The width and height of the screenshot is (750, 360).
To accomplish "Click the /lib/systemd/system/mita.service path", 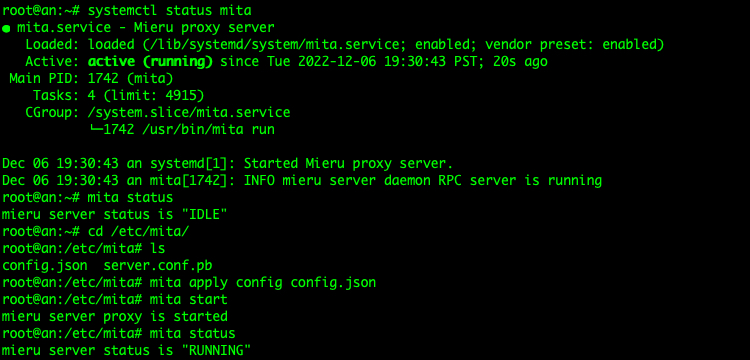I will click(x=275, y=45).
